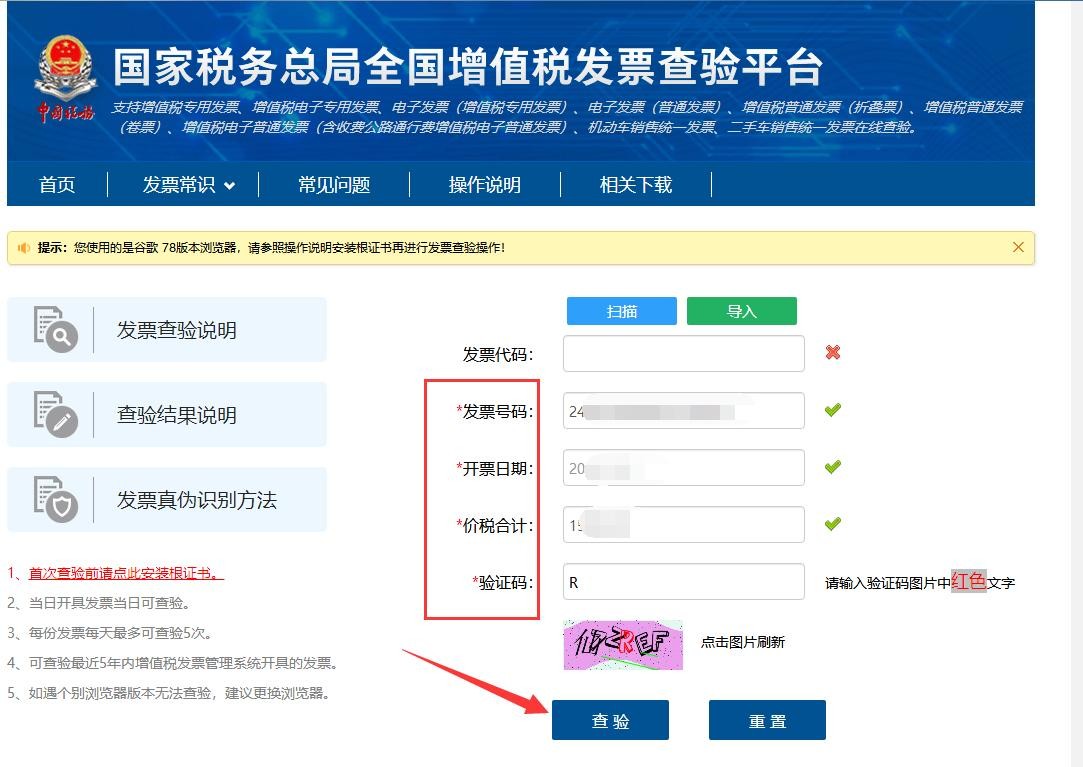This screenshot has height=767, width=1083.
Task: Expand the 发票常识 dropdown menu
Action: (x=188, y=185)
